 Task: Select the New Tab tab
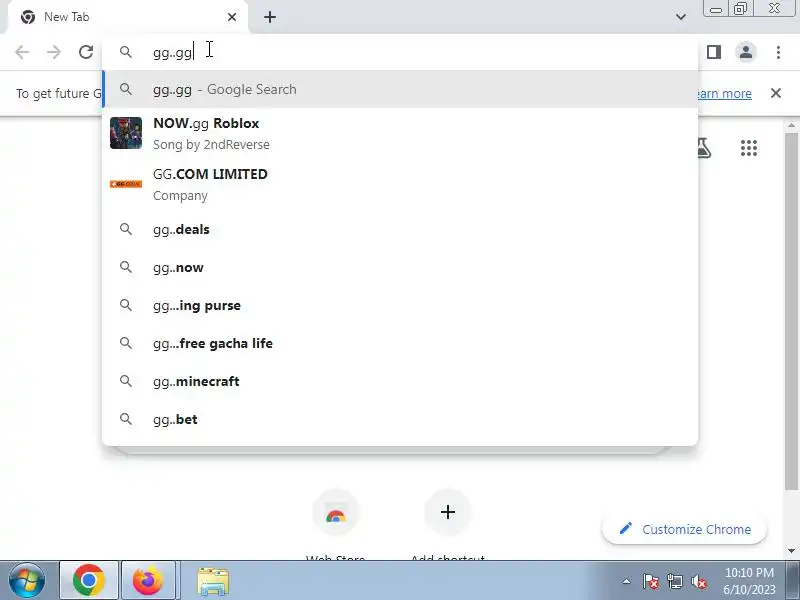coord(125,17)
